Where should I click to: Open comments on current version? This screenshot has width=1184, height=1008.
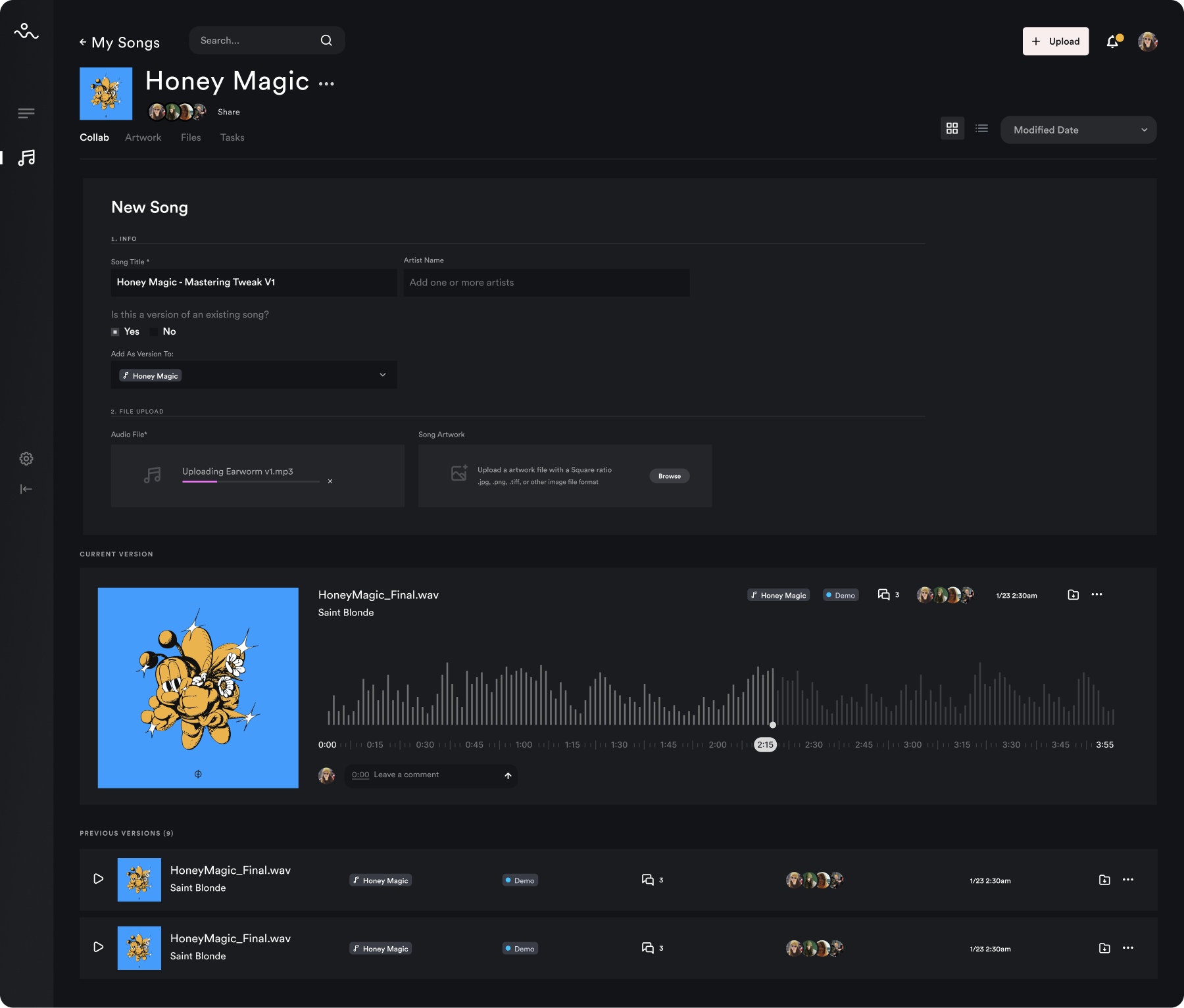[x=884, y=595]
